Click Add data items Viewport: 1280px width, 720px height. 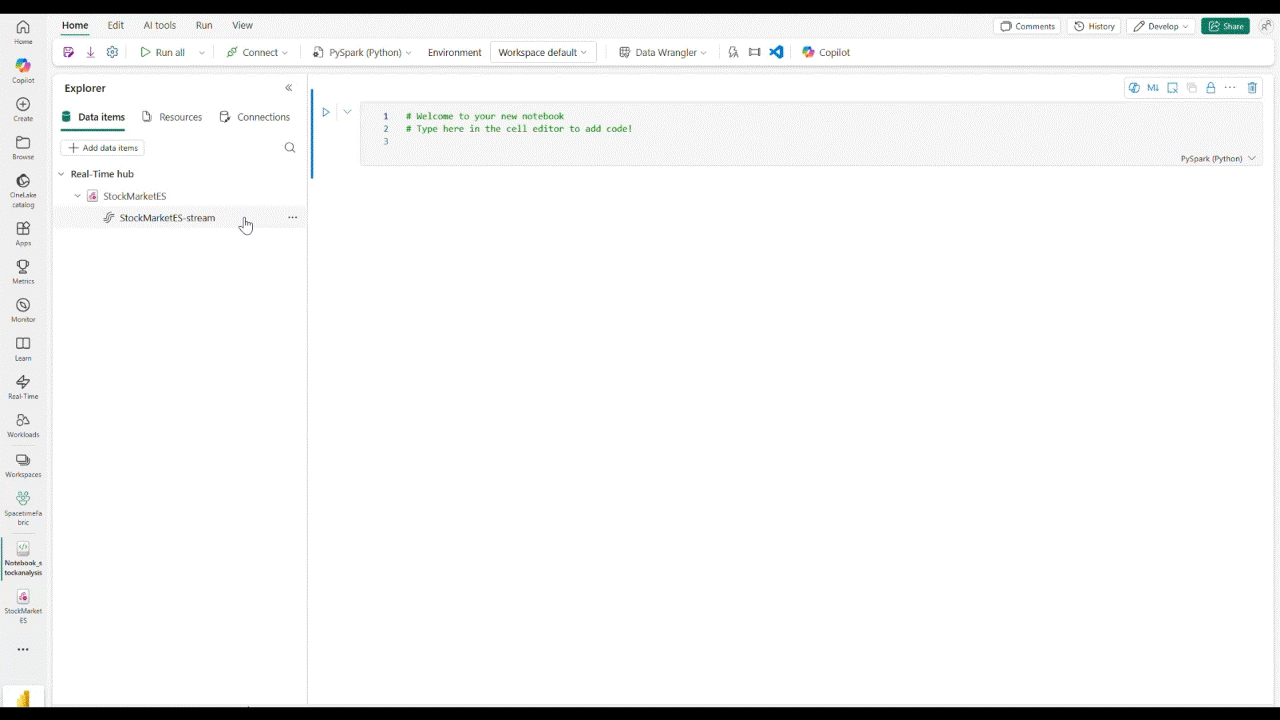pos(102,147)
